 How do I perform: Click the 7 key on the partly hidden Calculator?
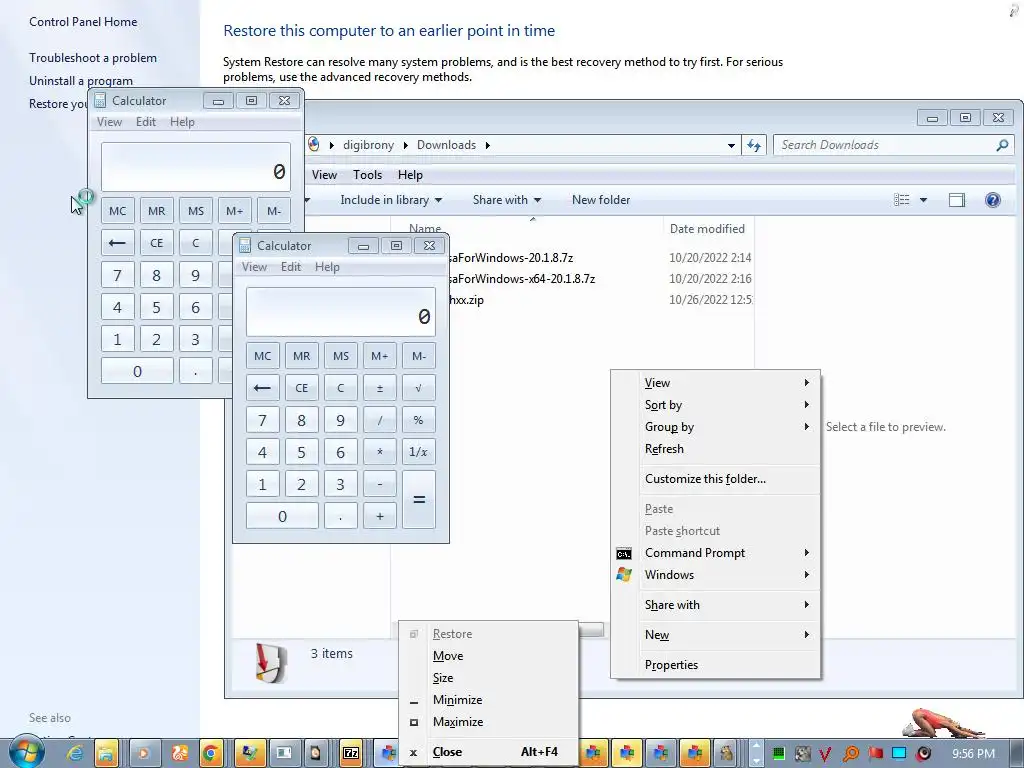pos(118,276)
